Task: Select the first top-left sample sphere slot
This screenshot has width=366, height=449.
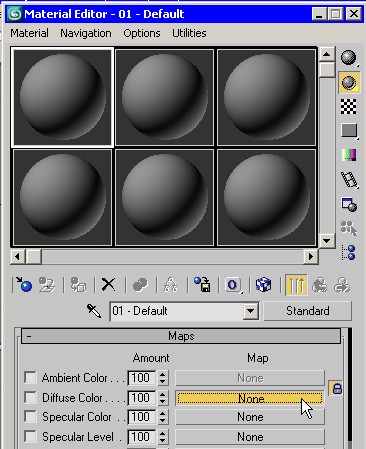Action: pos(62,97)
